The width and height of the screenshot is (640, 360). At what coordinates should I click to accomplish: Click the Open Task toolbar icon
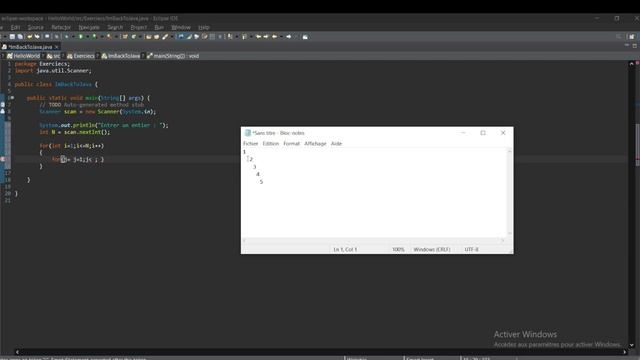click(156, 37)
